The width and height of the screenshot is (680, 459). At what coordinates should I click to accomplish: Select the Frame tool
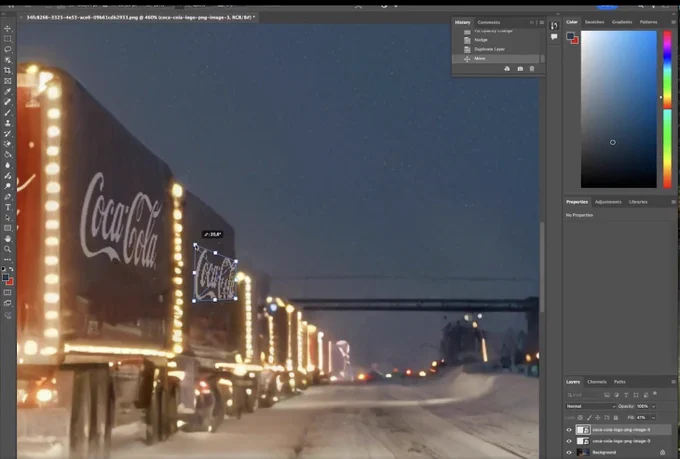tap(8, 81)
